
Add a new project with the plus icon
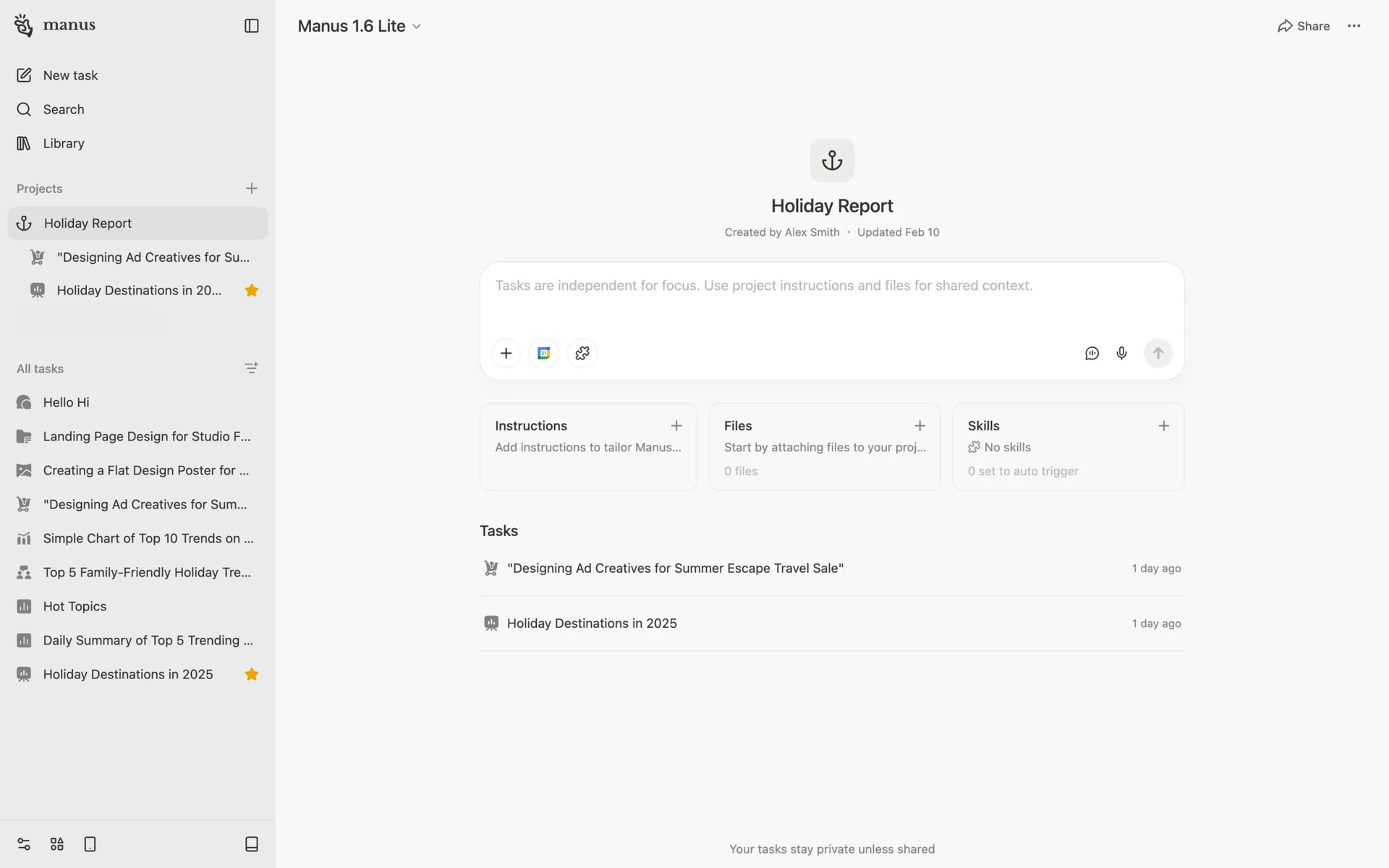tap(251, 189)
